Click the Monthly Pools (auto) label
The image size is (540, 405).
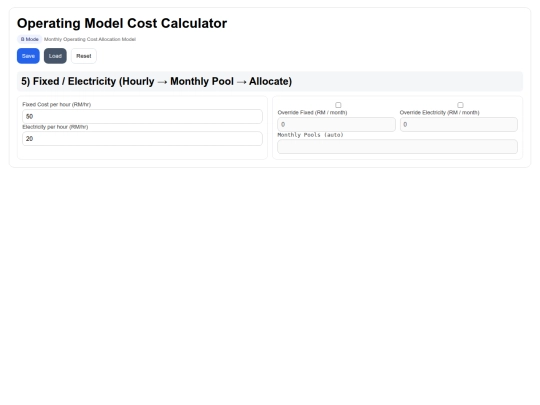click(310, 135)
